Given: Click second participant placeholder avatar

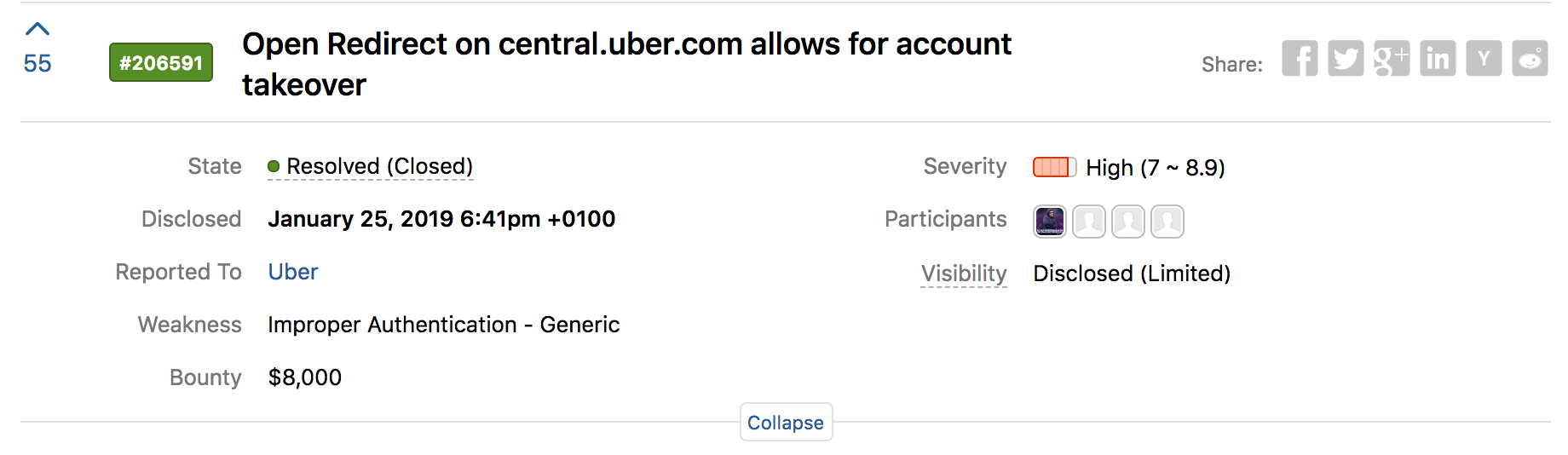Looking at the screenshot, I should coord(1089,222).
